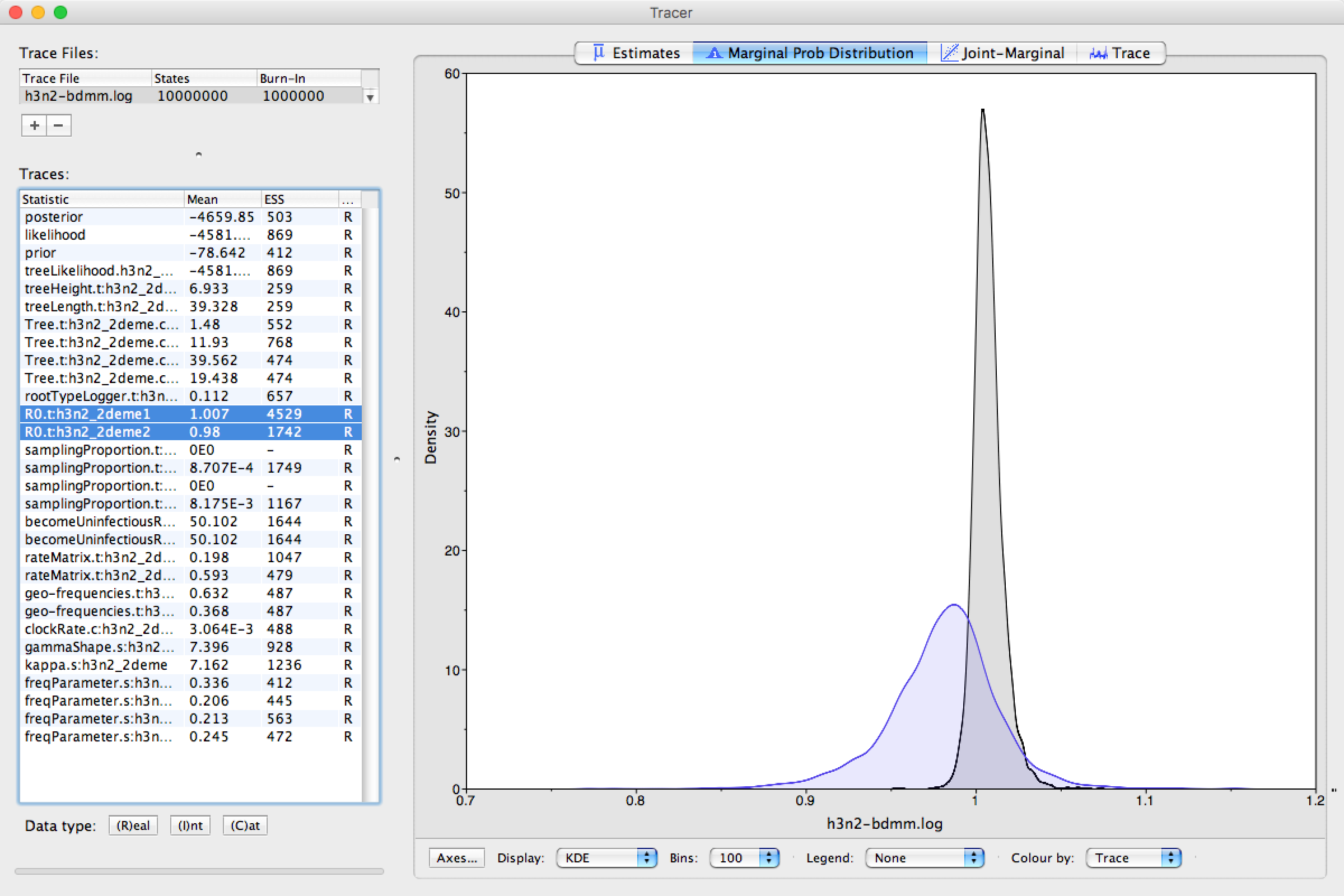
Task: Set data type to (I)nt
Action: 190,825
